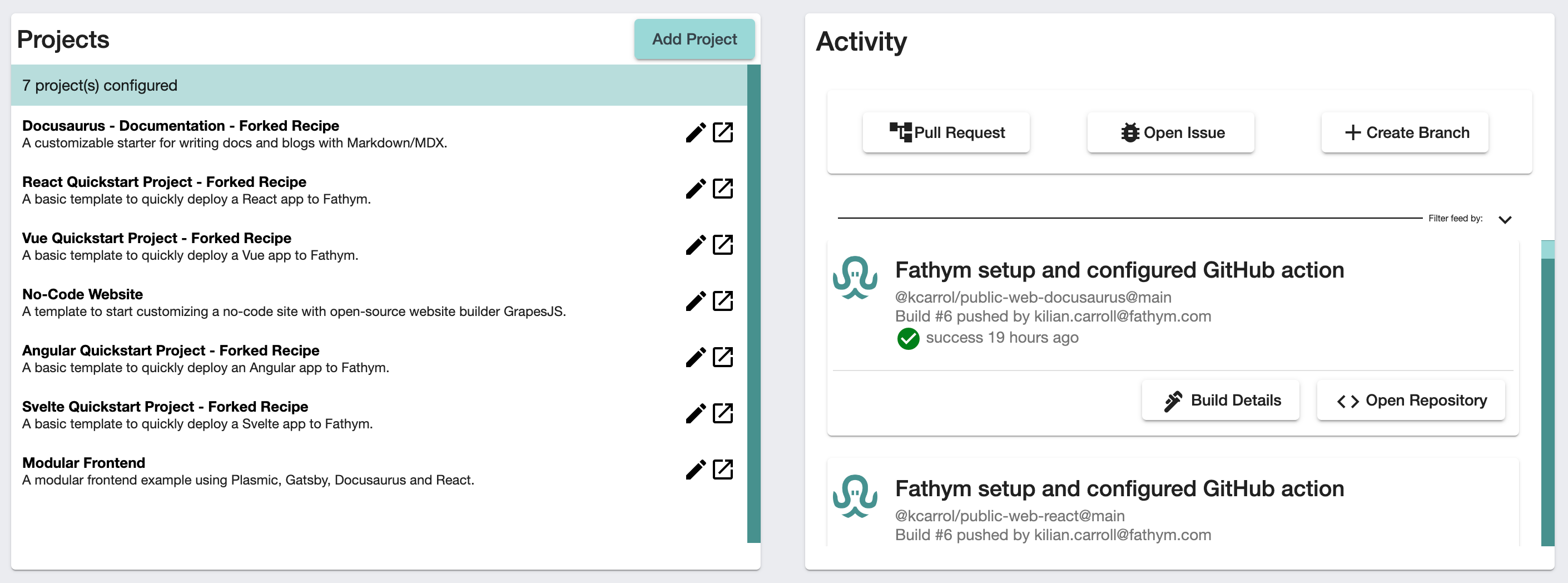Image resolution: width=1568 pixels, height=583 pixels.
Task: Select Vue Quickstart Project - Forked Recipe title
Action: 156,238
